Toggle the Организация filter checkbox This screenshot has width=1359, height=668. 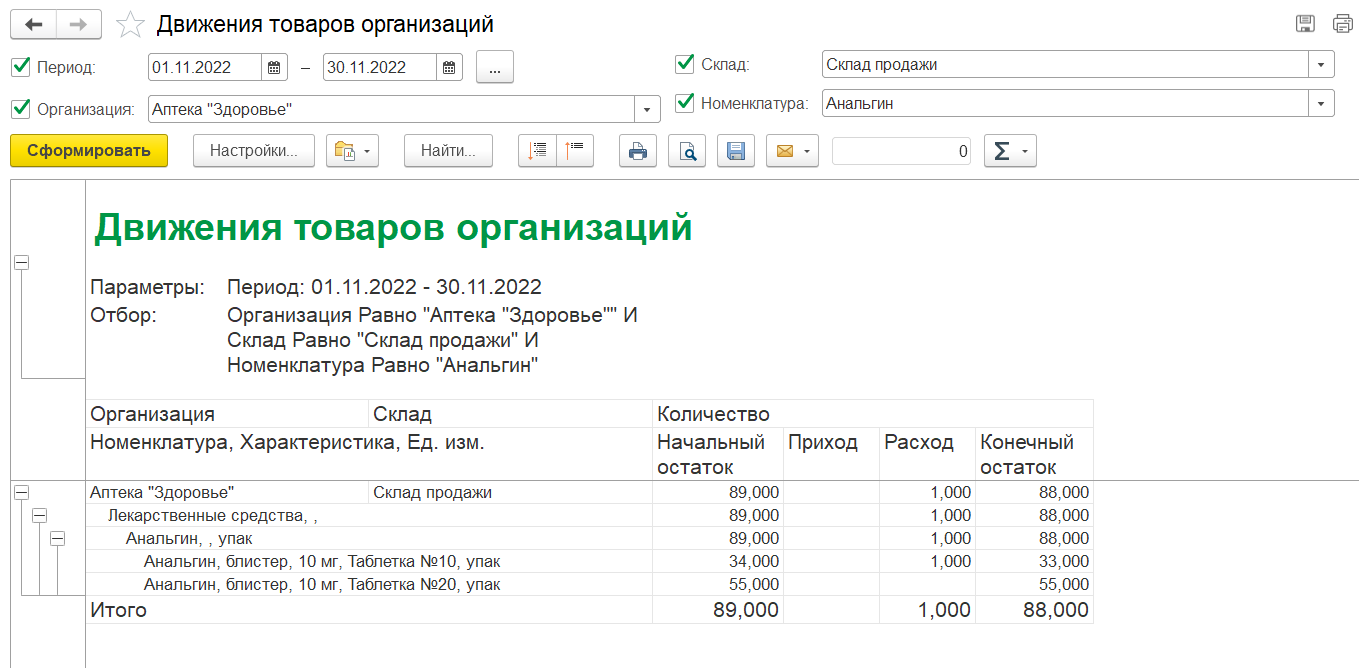pos(20,108)
